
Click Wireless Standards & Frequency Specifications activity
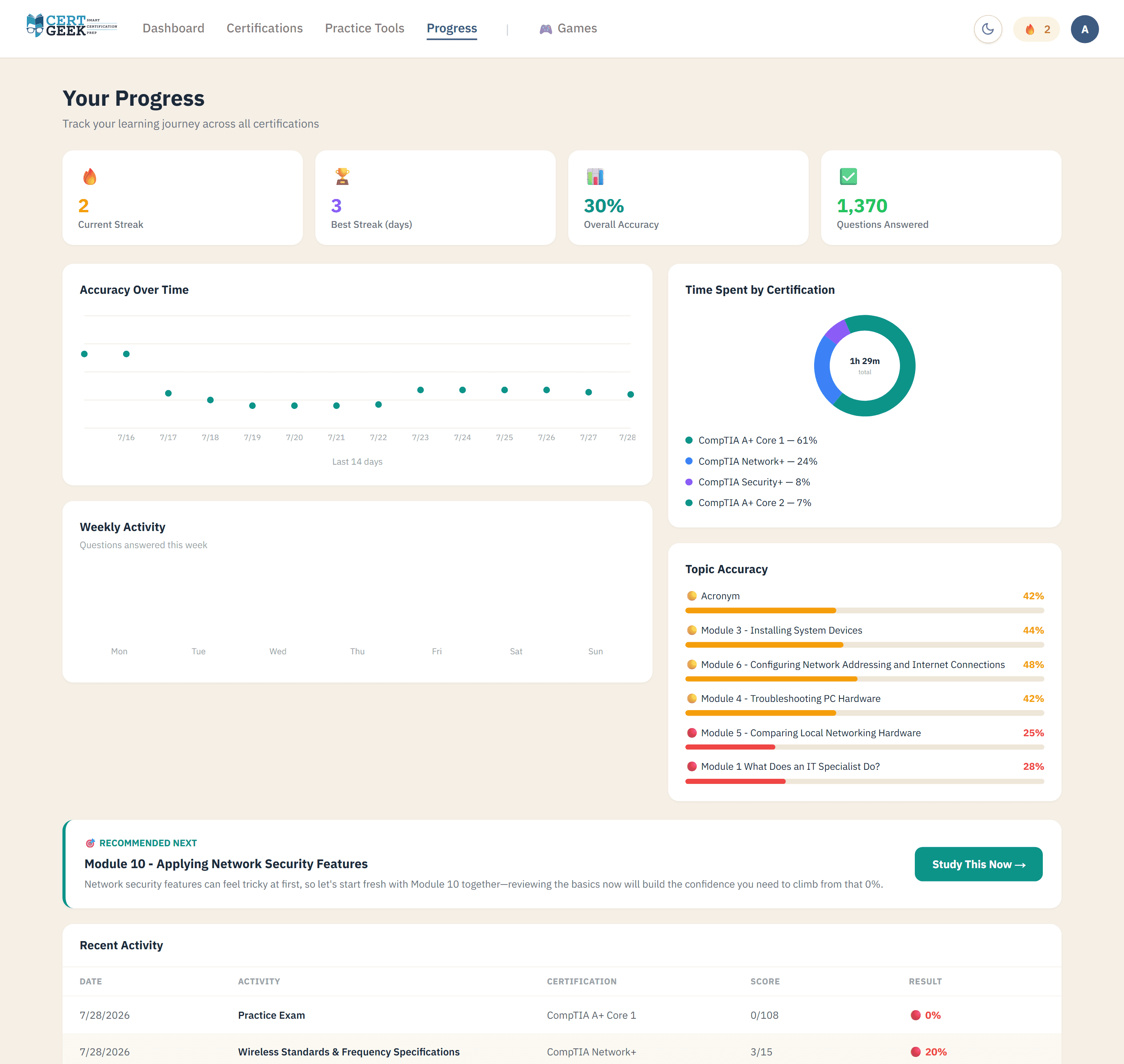tap(349, 1052)
